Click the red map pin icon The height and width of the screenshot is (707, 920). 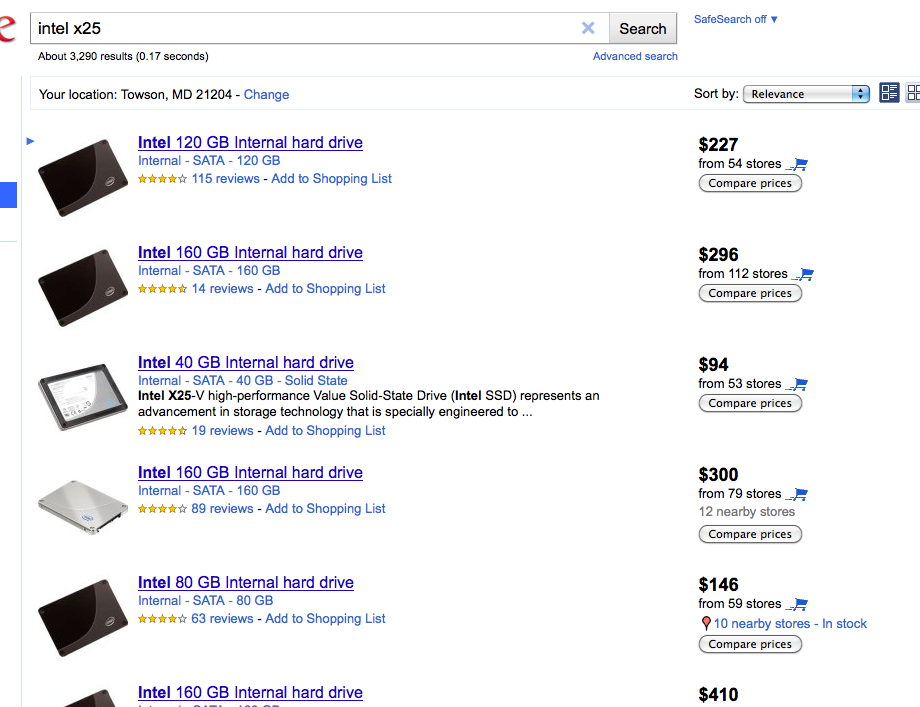tap(706, 624)
